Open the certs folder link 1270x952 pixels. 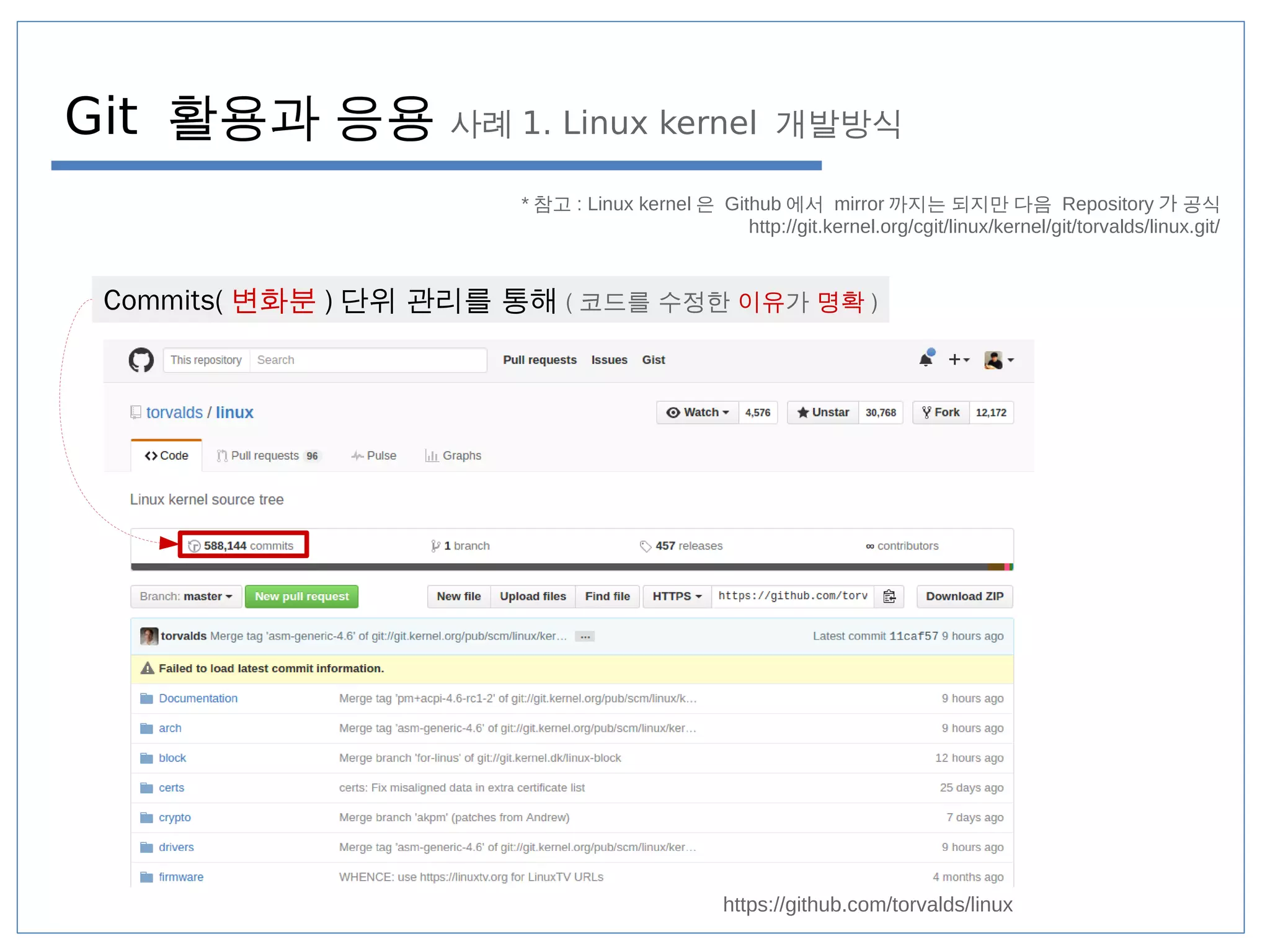(171, 788)
